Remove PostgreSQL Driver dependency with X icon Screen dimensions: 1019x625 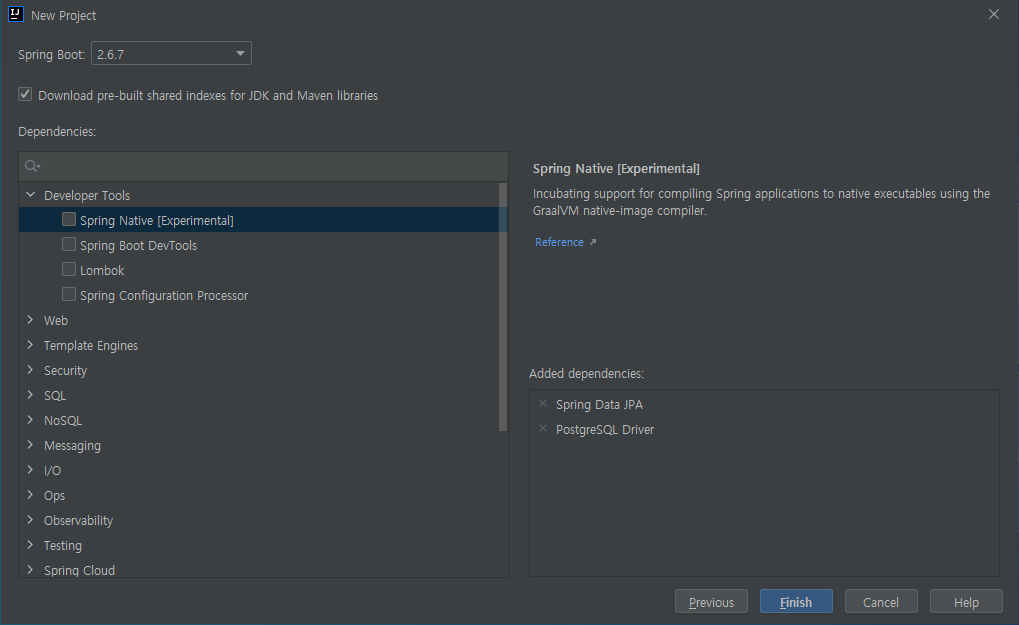coord(543,429)
